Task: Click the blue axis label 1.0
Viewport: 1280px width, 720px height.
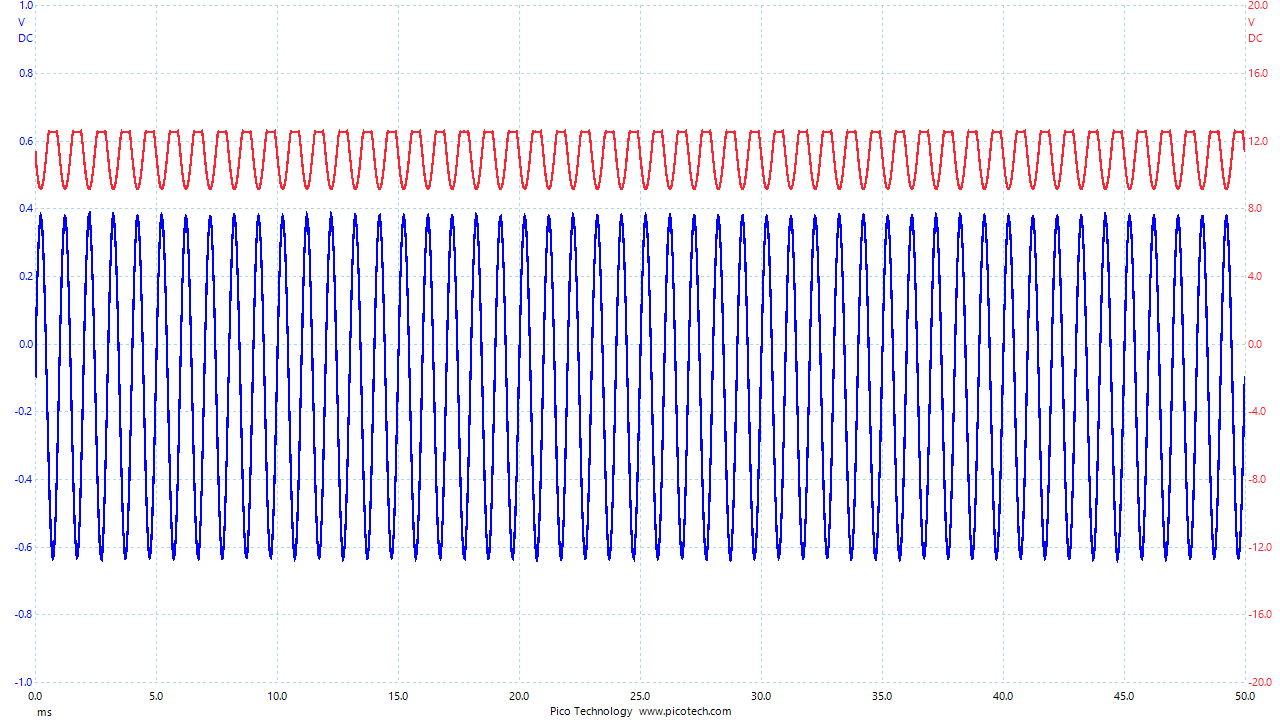Action: click(x=26, y=6)
